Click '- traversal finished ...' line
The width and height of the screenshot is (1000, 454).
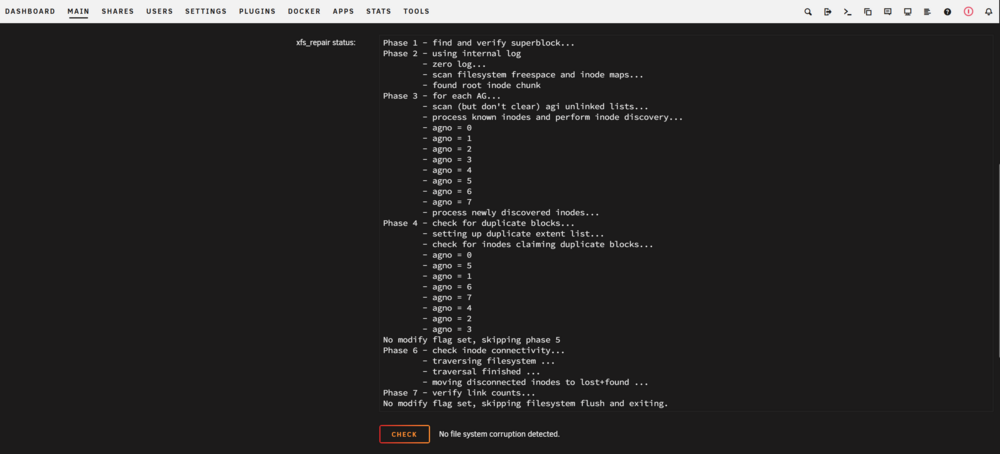[482, 372]
